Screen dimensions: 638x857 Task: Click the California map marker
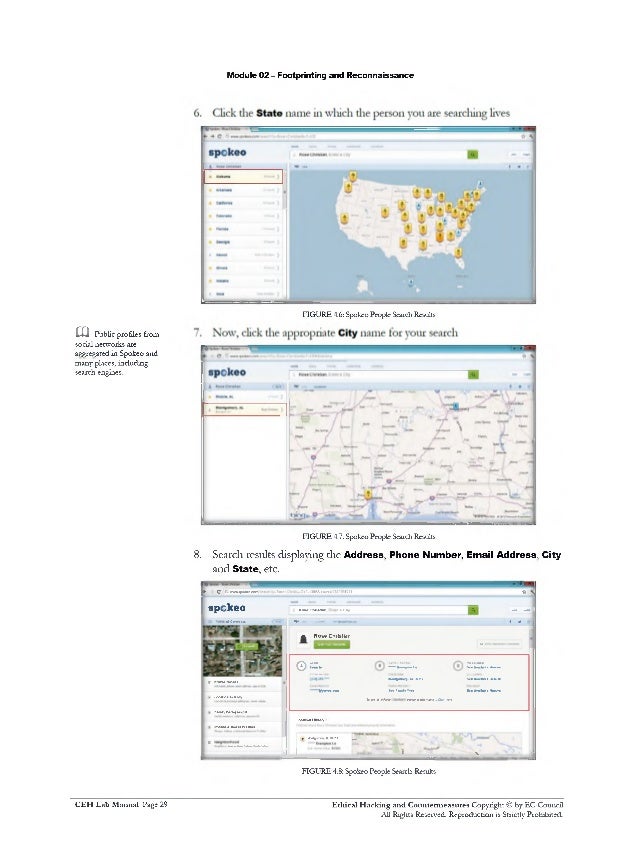(344, 219)
